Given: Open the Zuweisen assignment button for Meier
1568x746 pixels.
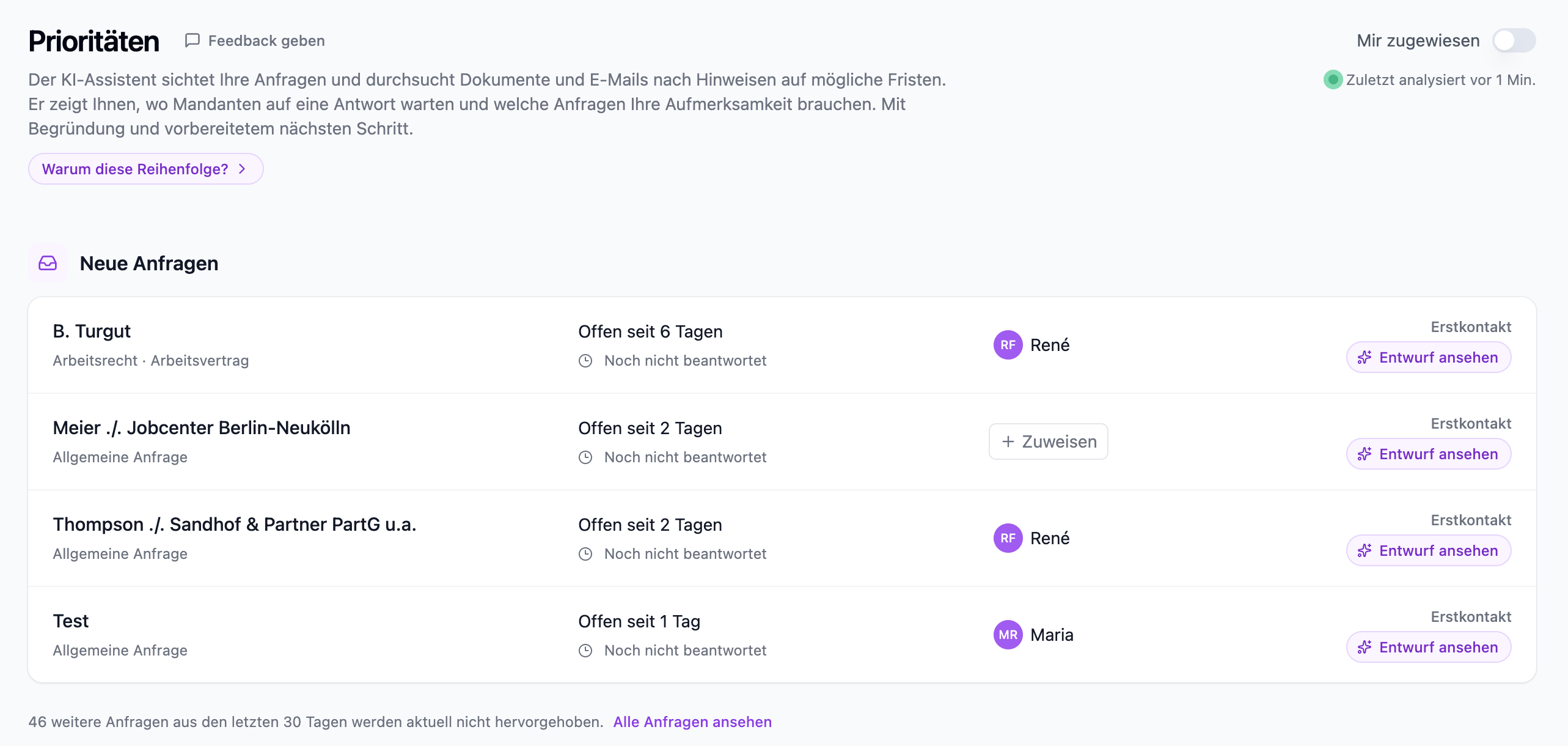Looking at the screenshot, I should click(1049, 441).
